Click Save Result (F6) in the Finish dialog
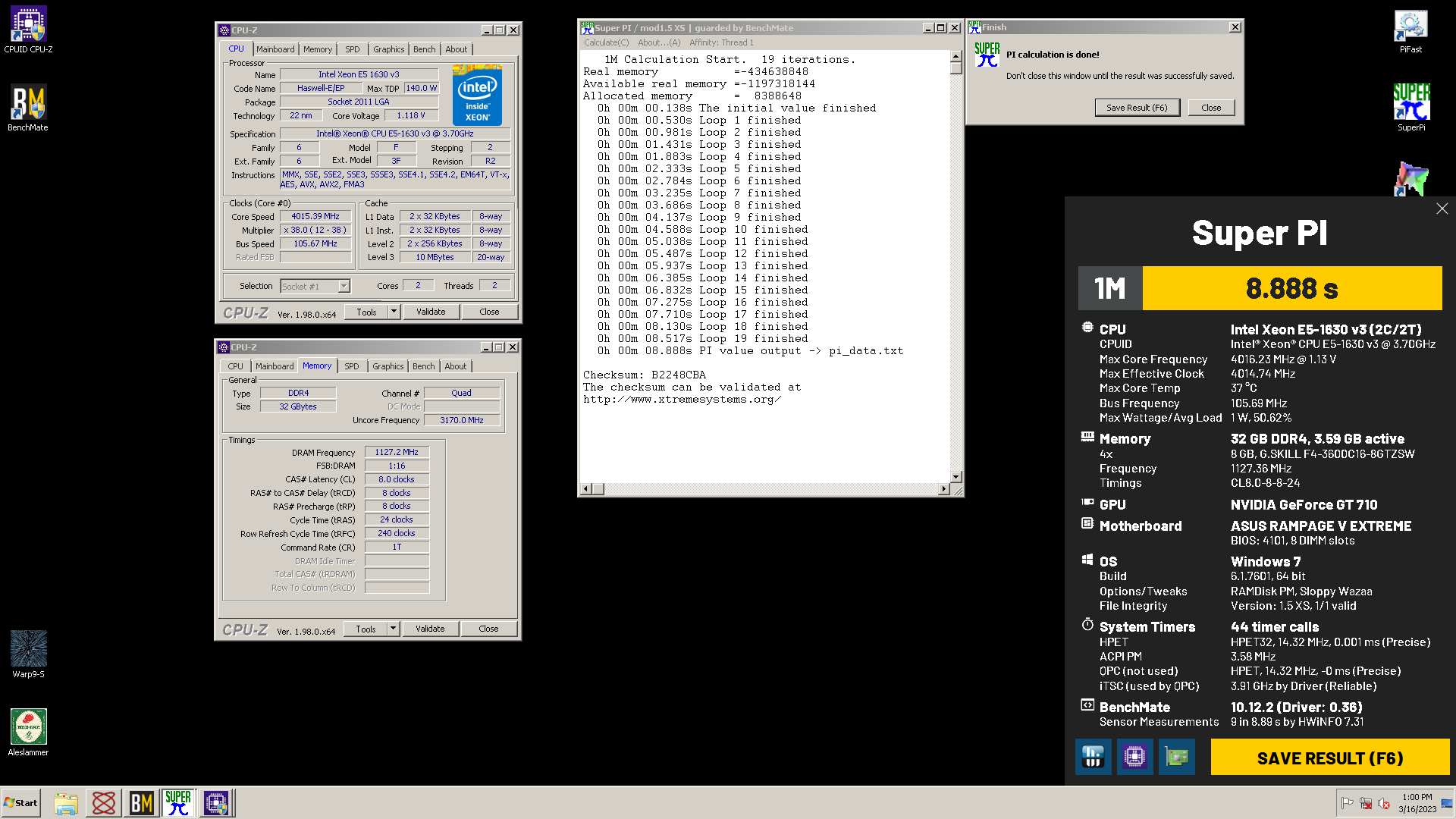1456x819 pixels. click(1137, 108)
